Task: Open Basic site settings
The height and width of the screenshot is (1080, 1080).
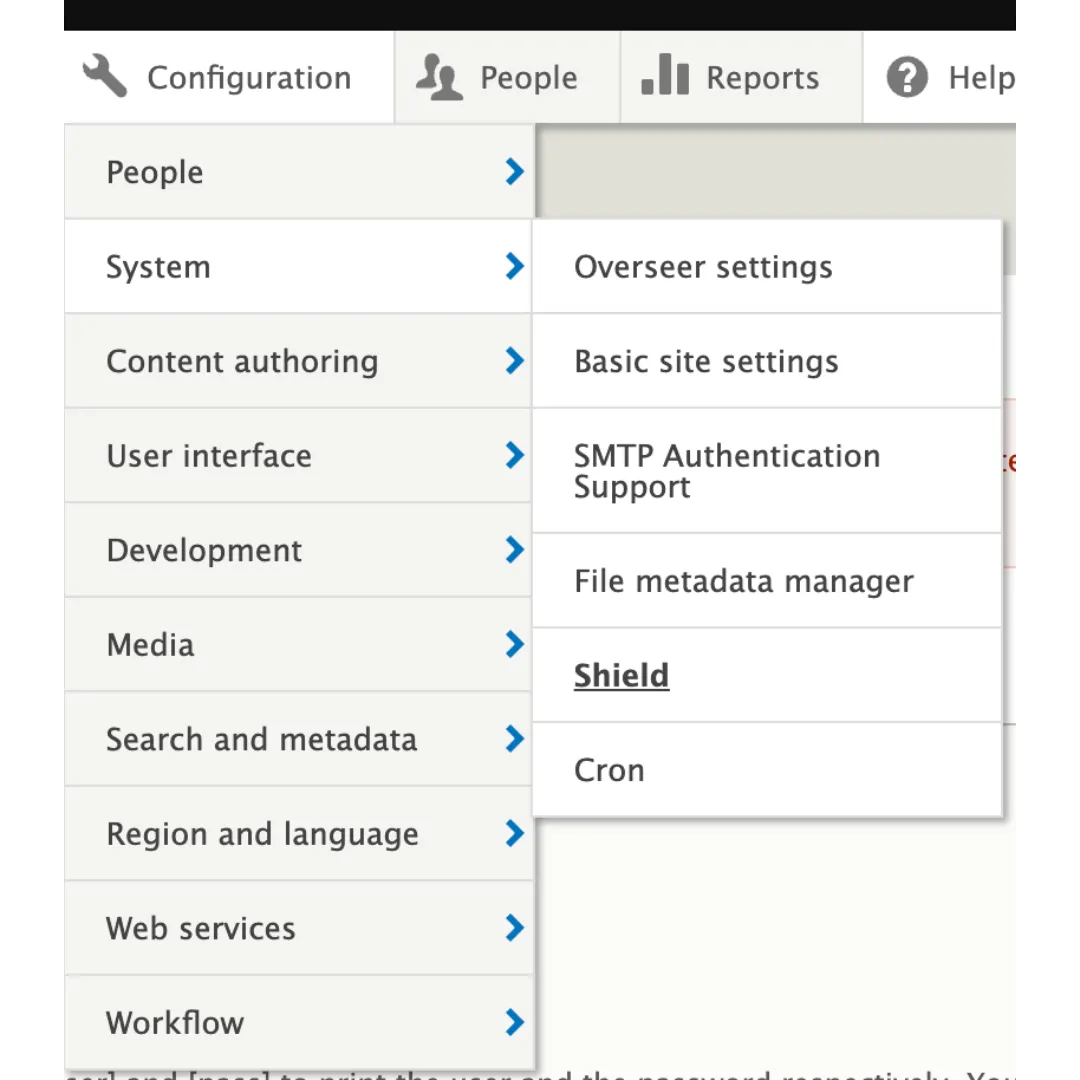Action: click(706, 361)
